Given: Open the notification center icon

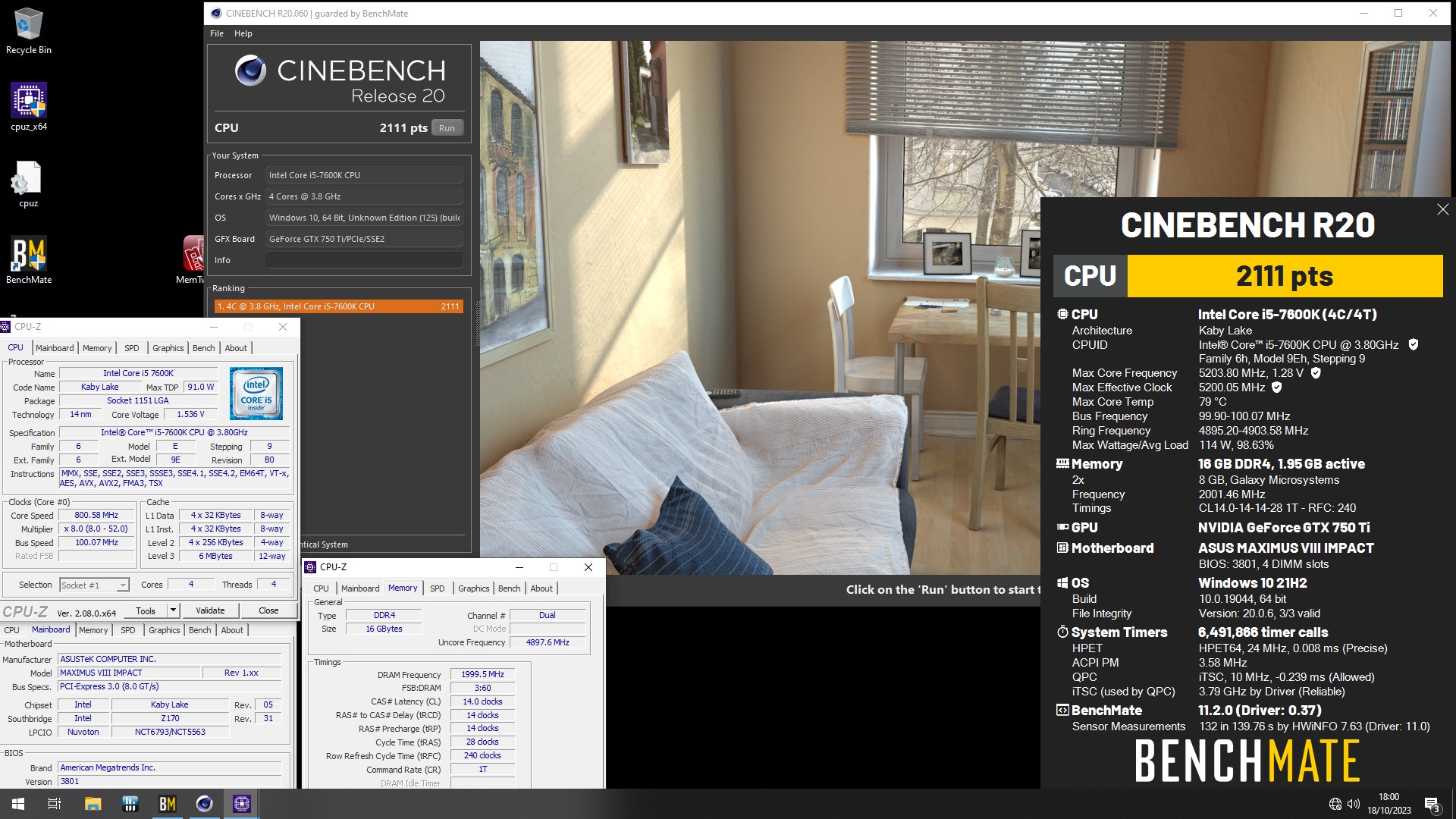Looking at the screenshot, I should pos(1432,804).
